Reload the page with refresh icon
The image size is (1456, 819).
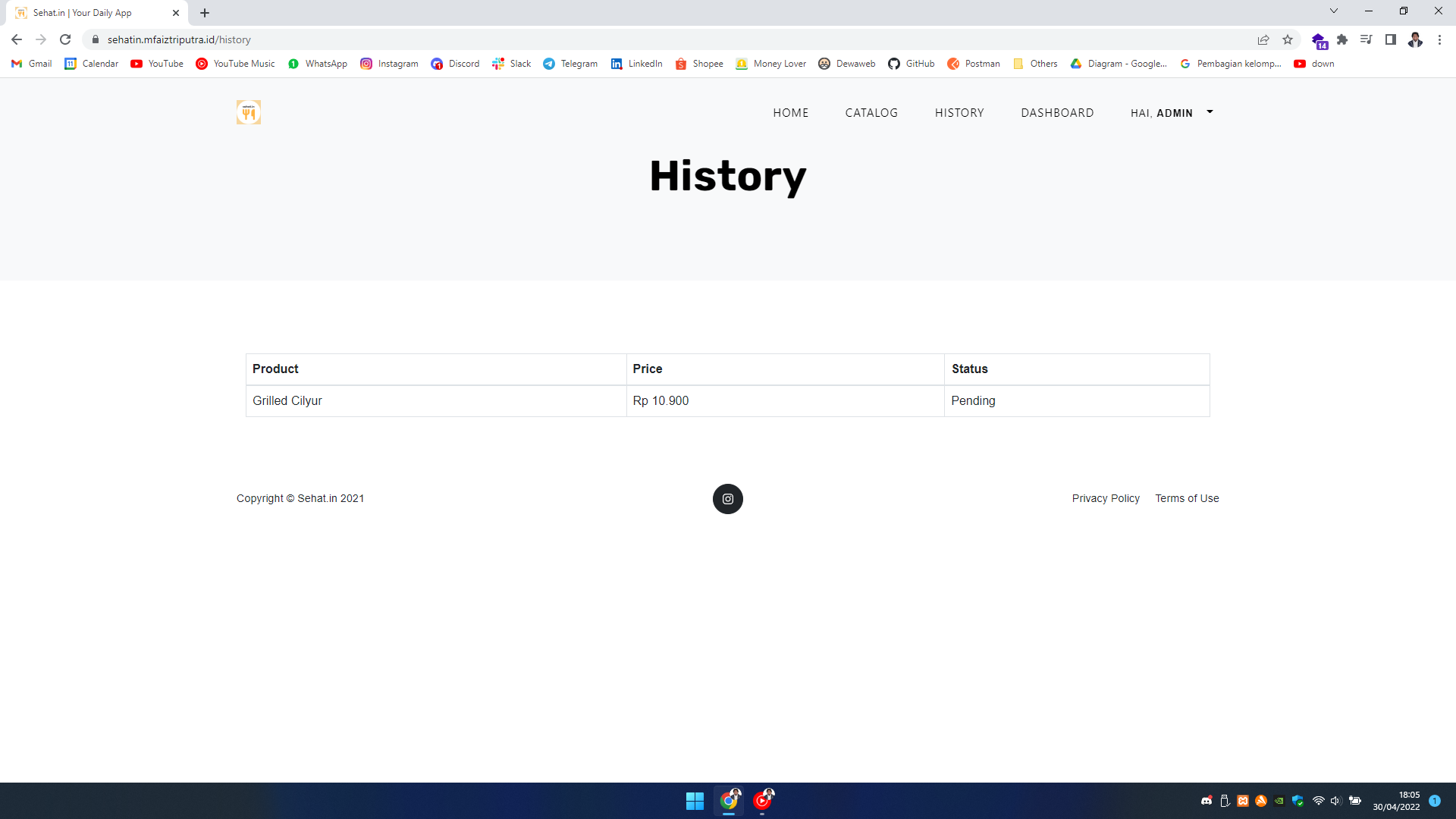click(x=65, y=39)
